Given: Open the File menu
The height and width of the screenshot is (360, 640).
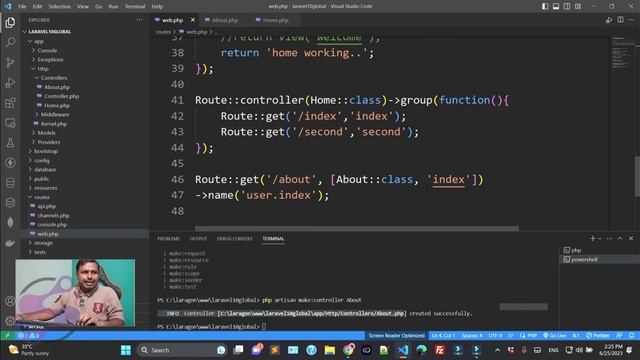Looking at the screenshot, I should click(x=22, y=7).
